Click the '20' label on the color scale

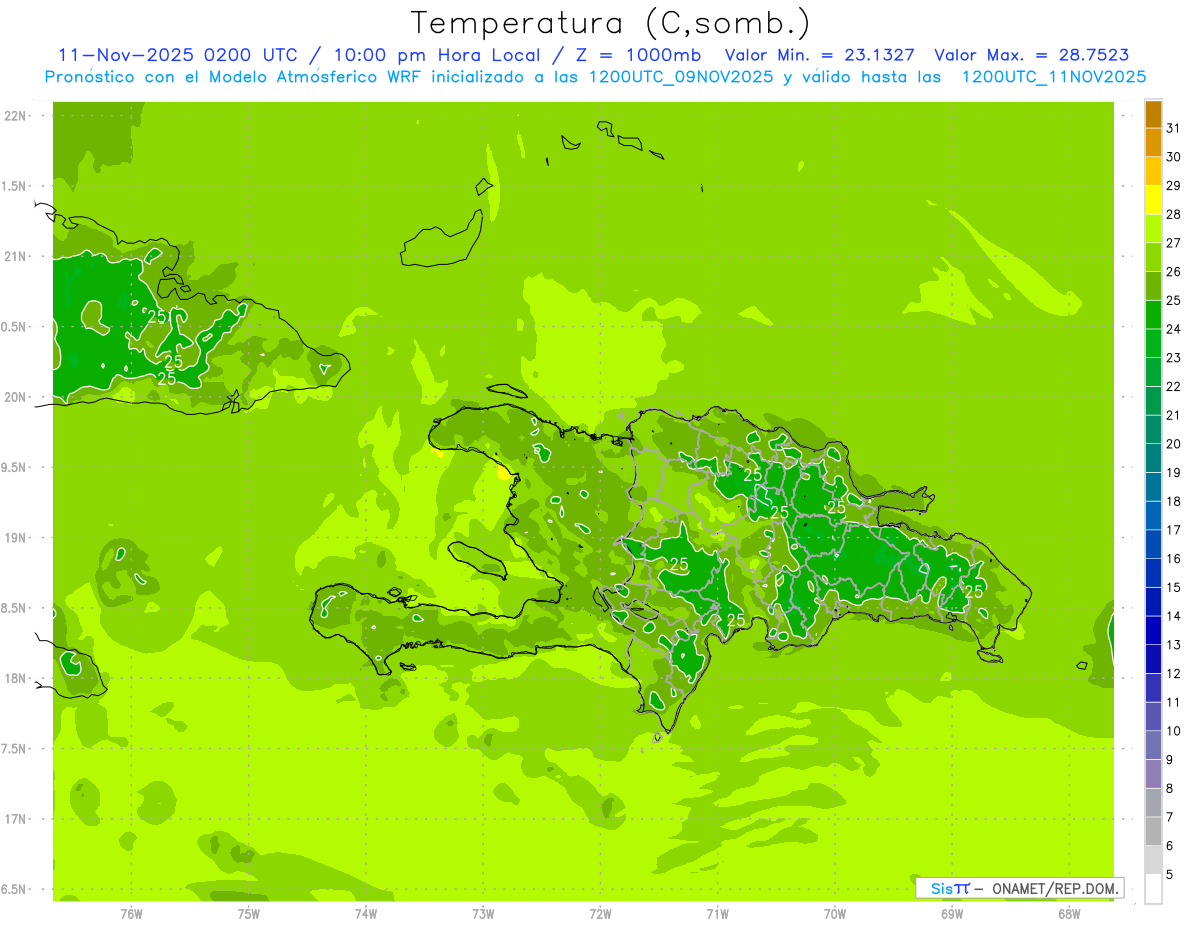(1174, 444)
